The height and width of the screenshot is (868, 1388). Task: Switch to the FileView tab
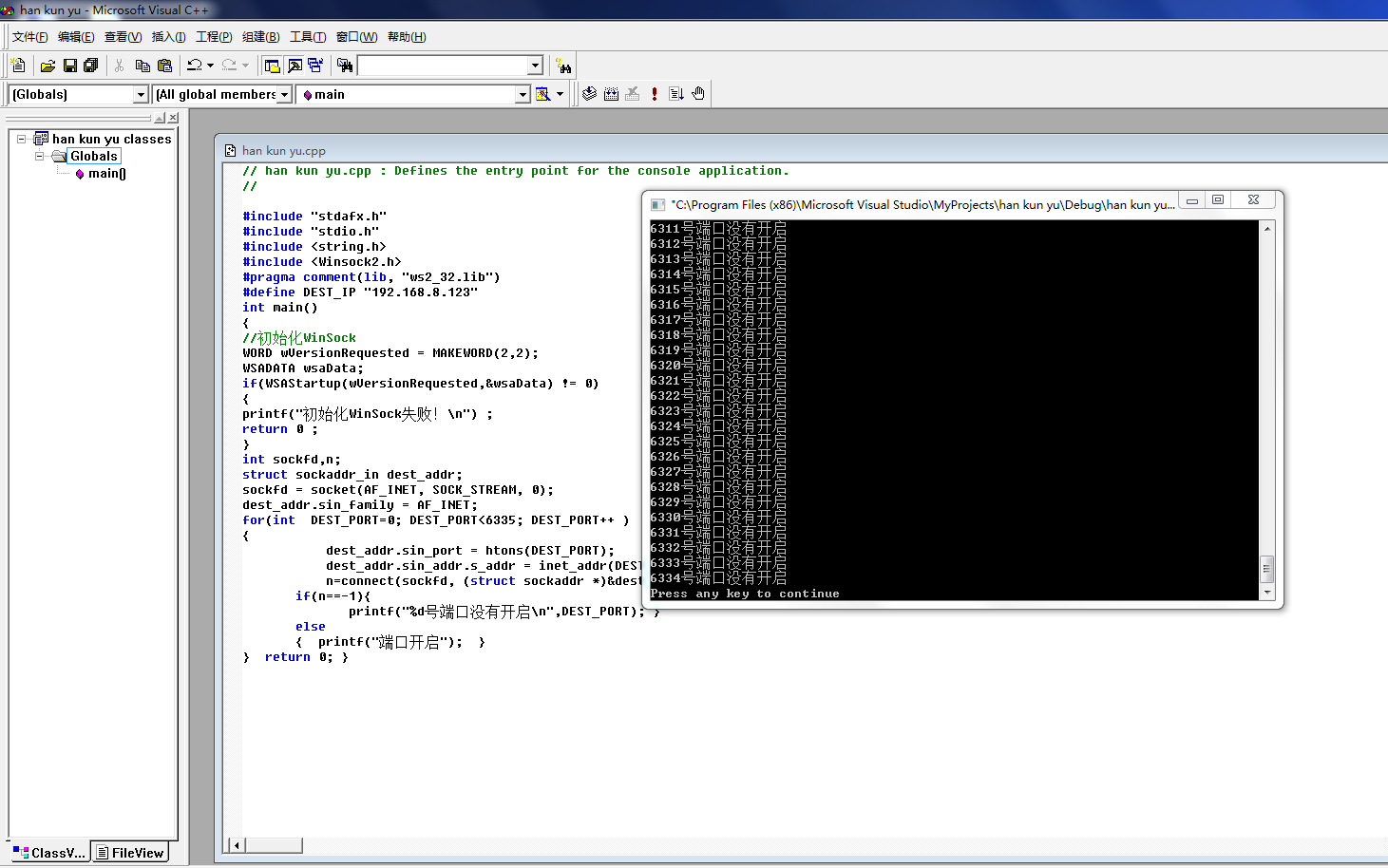coord(130,853)
